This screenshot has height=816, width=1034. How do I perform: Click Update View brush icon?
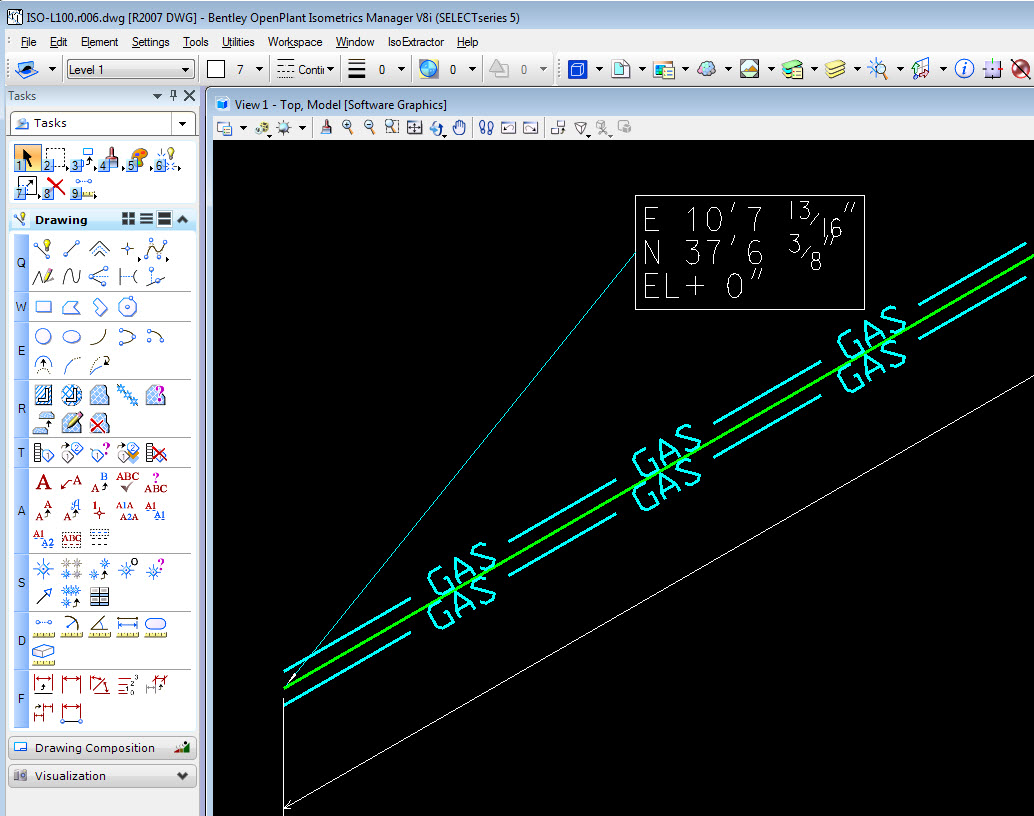point(326,127)
